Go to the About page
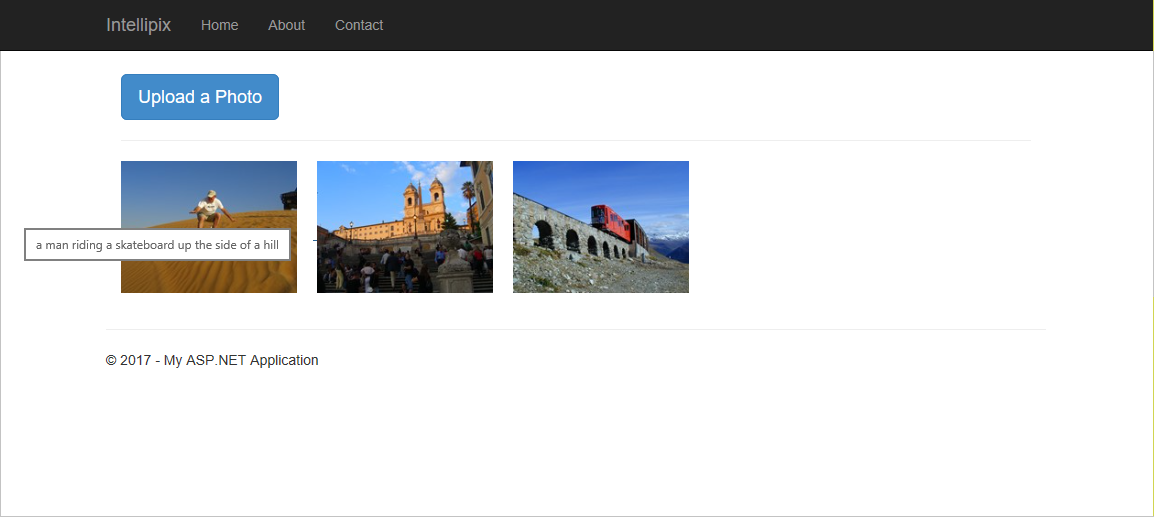The width and height of the screenshot is (1154, 517). [286, 25]
